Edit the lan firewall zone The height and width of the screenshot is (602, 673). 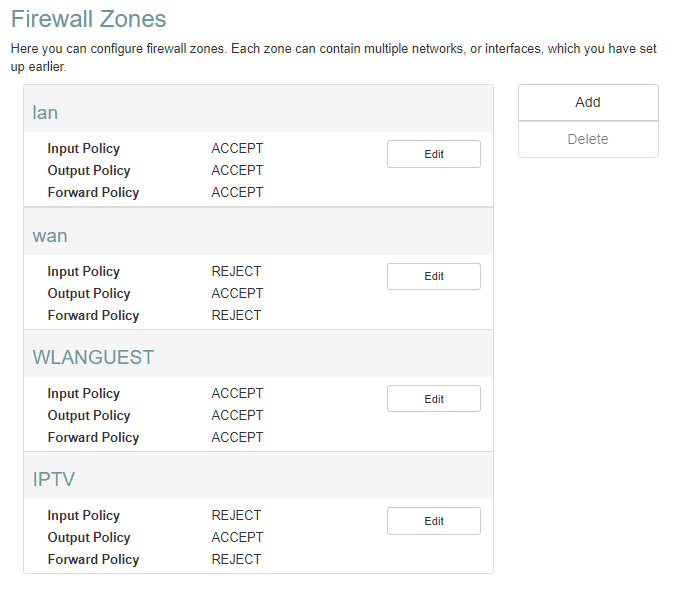click(434, 154)
